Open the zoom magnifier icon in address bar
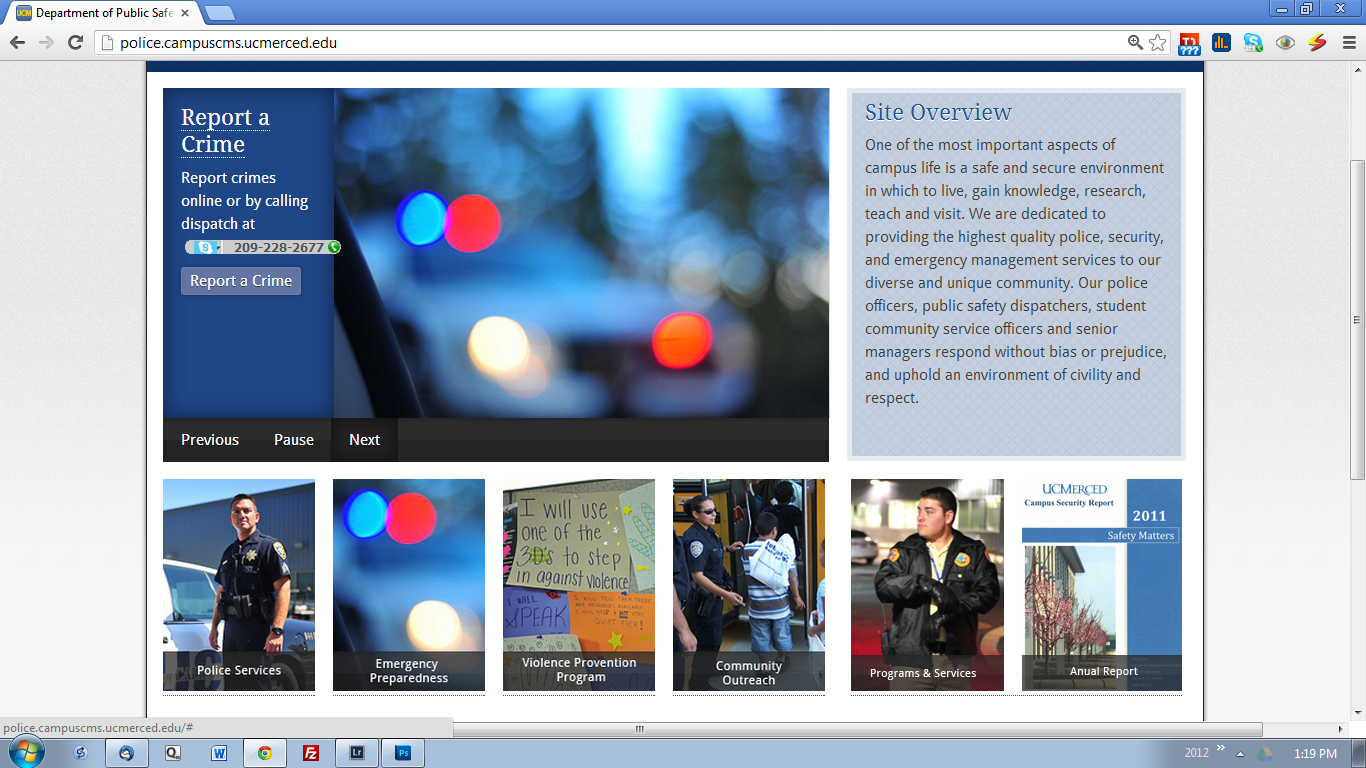Viewport: 1366px width, 768px height. [1135, 42]
